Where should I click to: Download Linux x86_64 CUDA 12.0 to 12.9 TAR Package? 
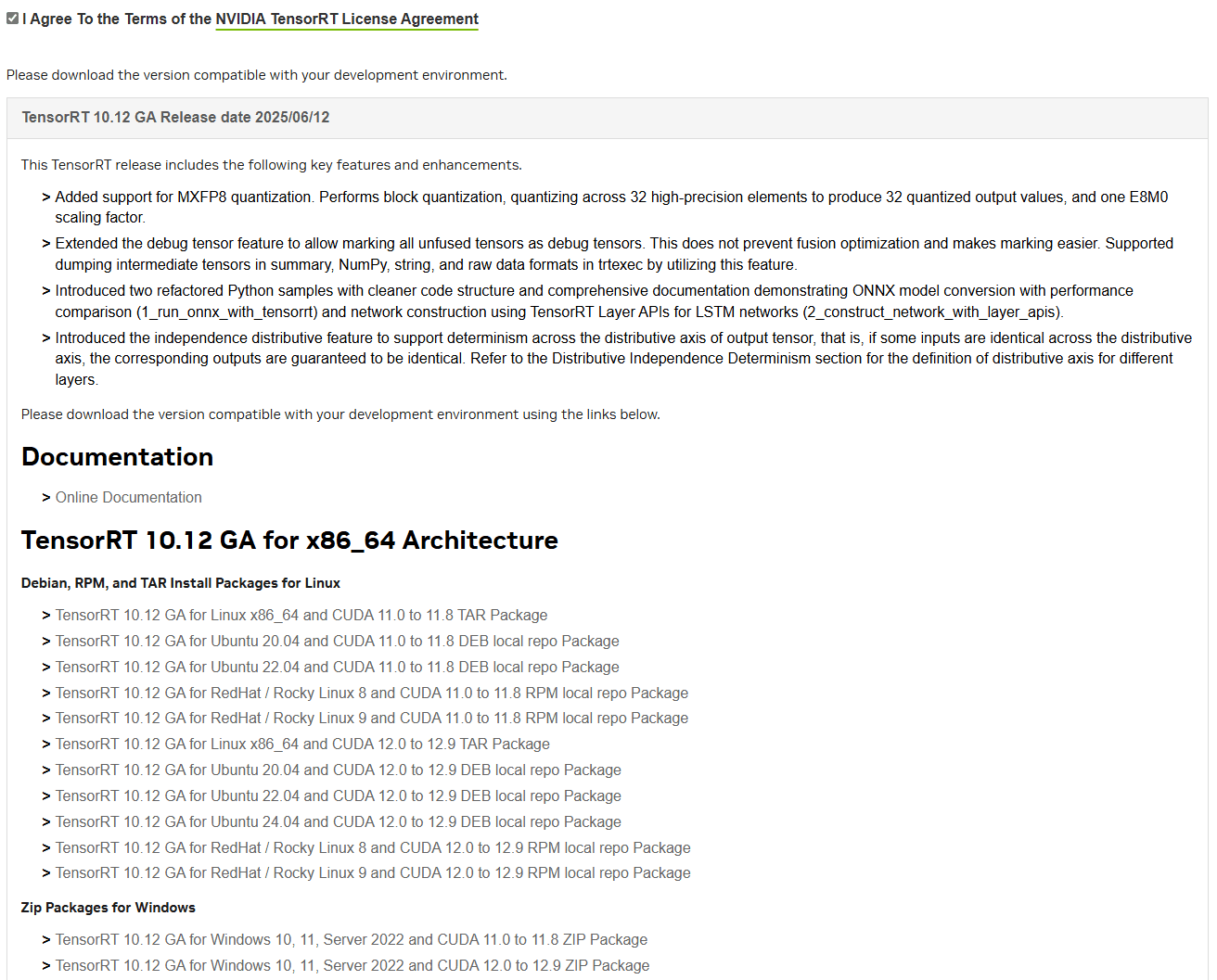click(x=302, y=745)
